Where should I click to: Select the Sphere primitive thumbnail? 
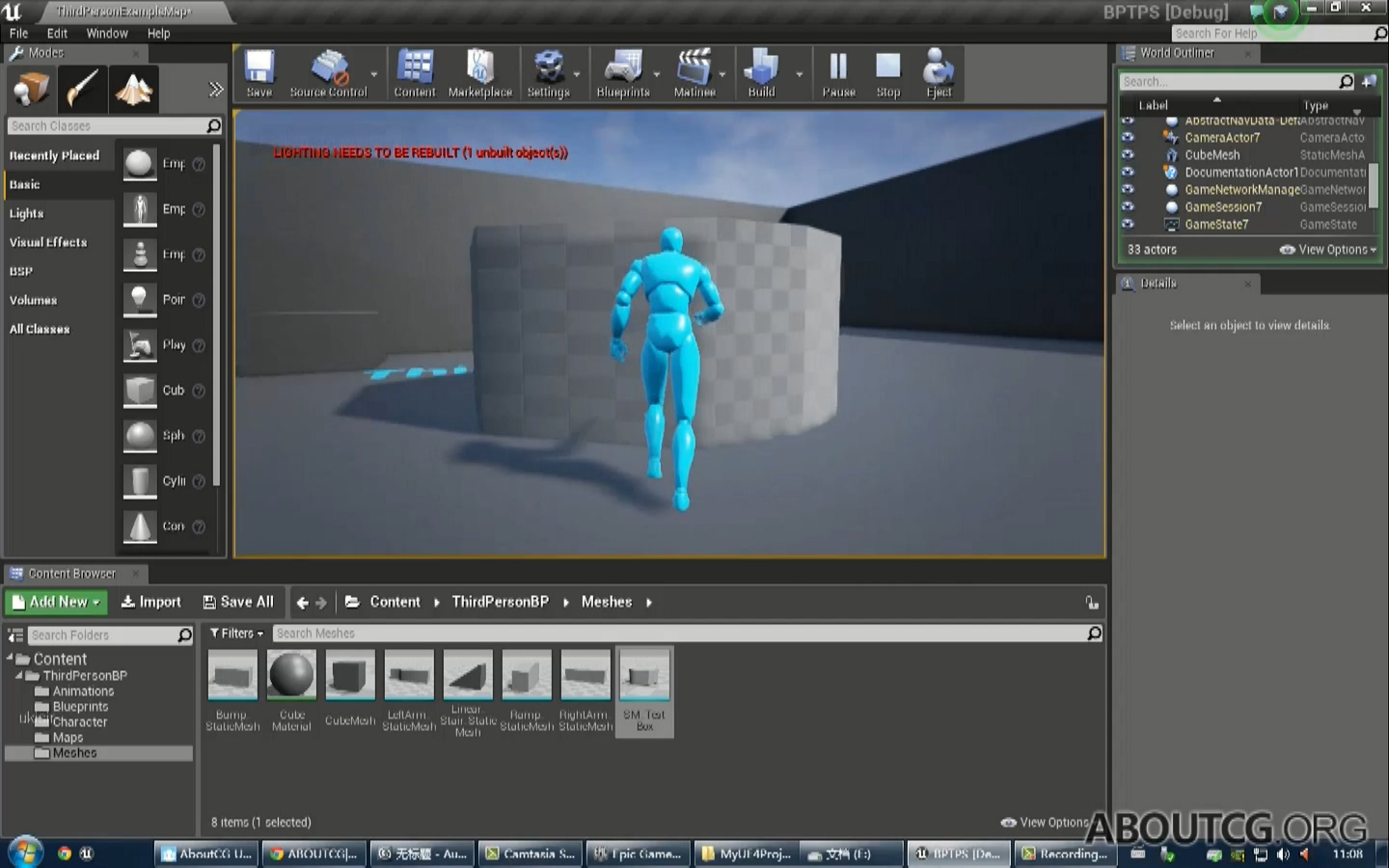click(140, 436)
